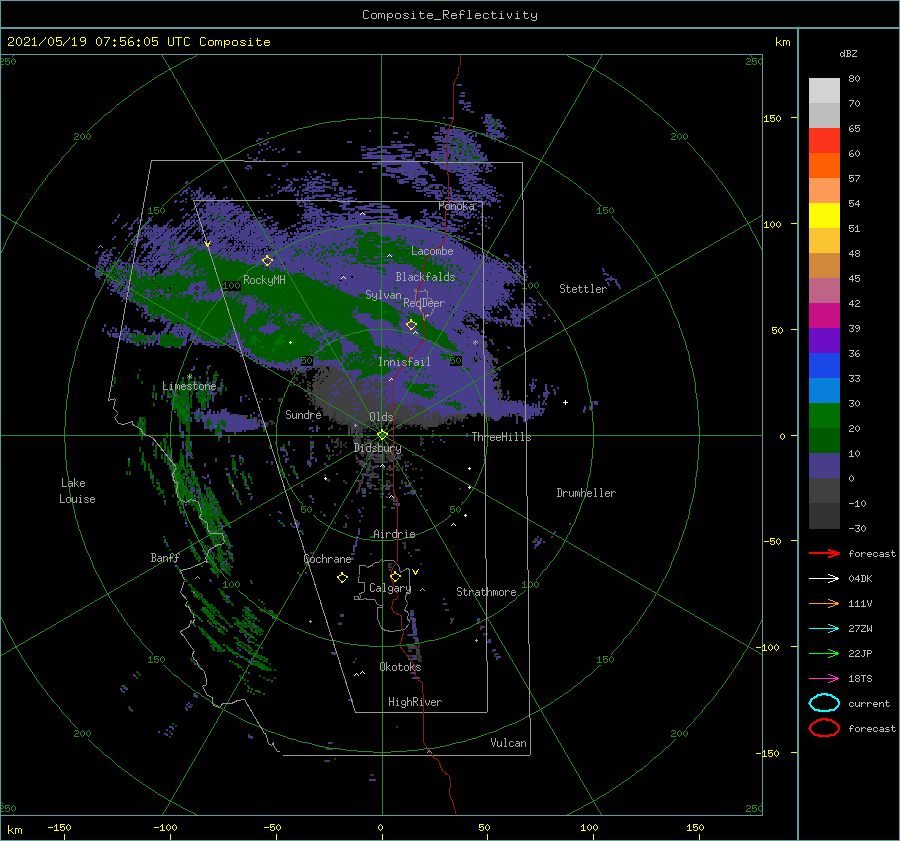The height and width of the screenshot is (841, 900).
Task: Click the Airdrie city label
Action: coord(394,534)
